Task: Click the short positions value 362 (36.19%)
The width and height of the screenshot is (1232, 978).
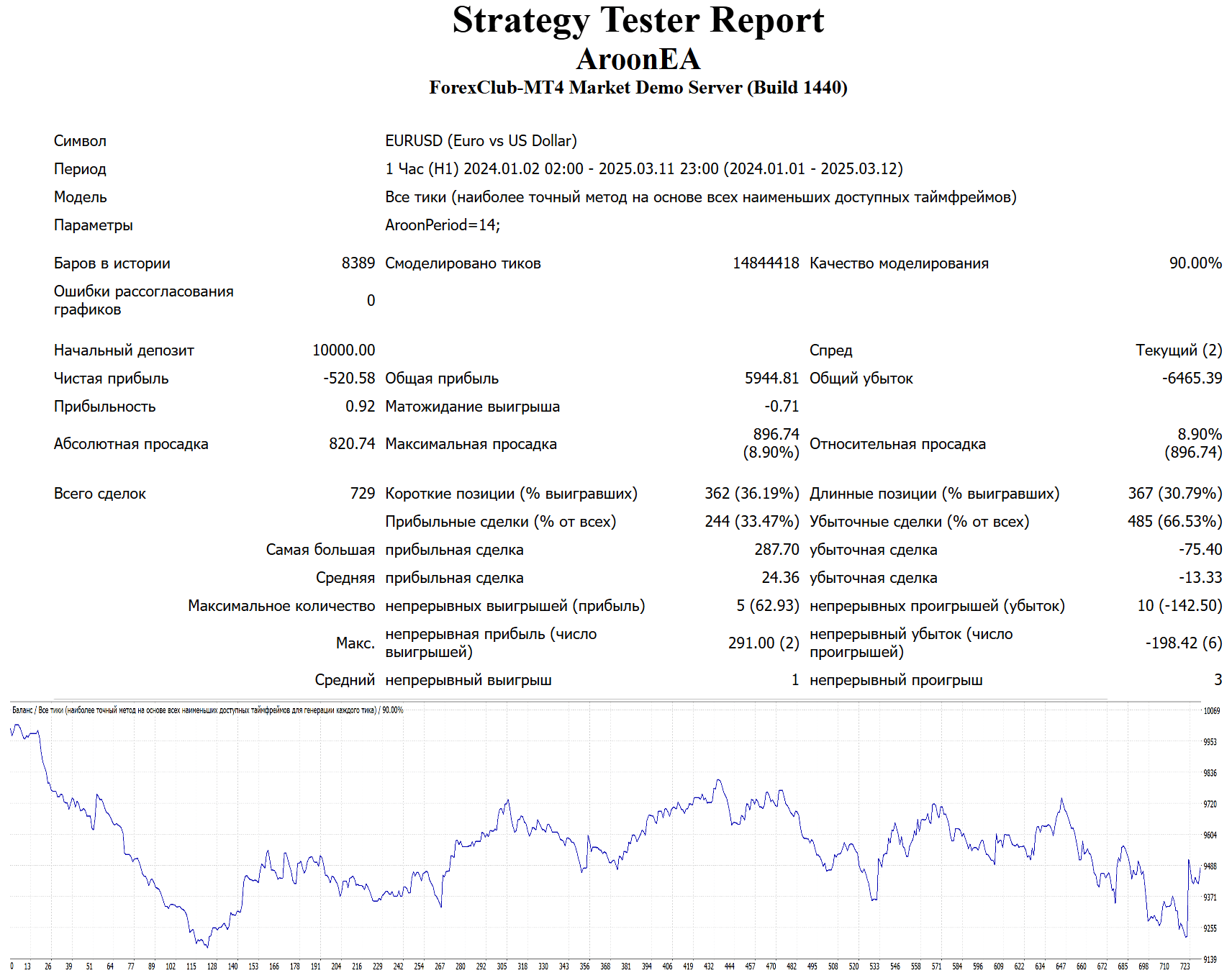Action: pos(751,494)
